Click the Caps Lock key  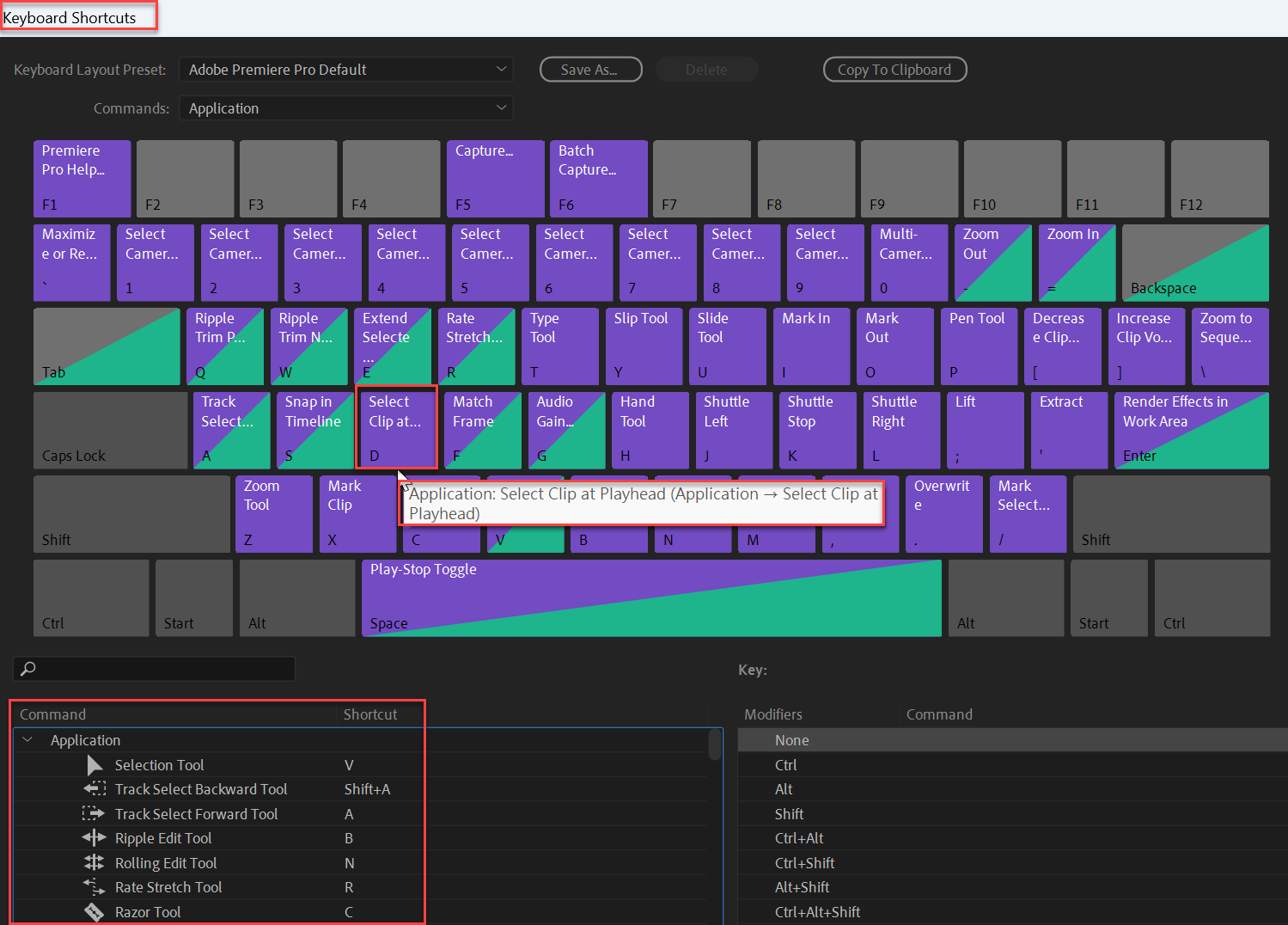pyautogui.click(x=110, y=430)
